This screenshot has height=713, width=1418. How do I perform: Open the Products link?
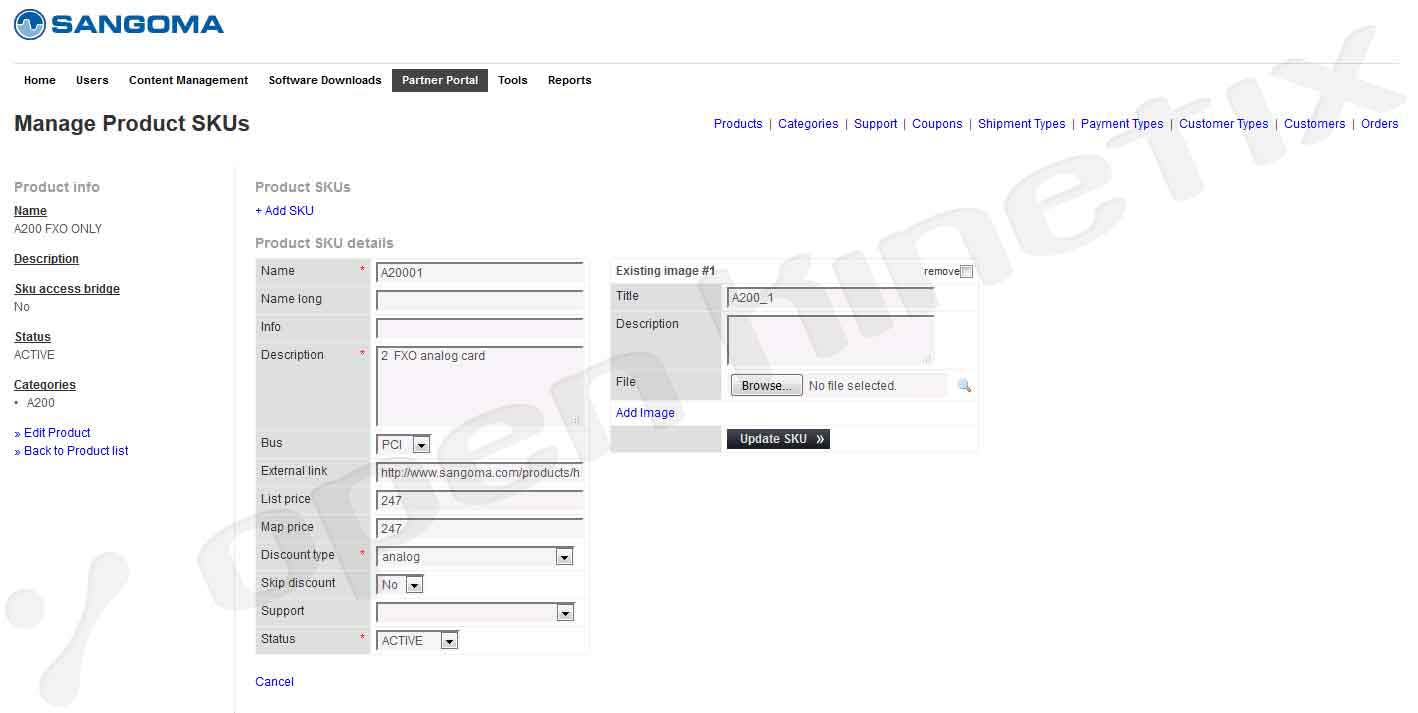click(738, 124)
